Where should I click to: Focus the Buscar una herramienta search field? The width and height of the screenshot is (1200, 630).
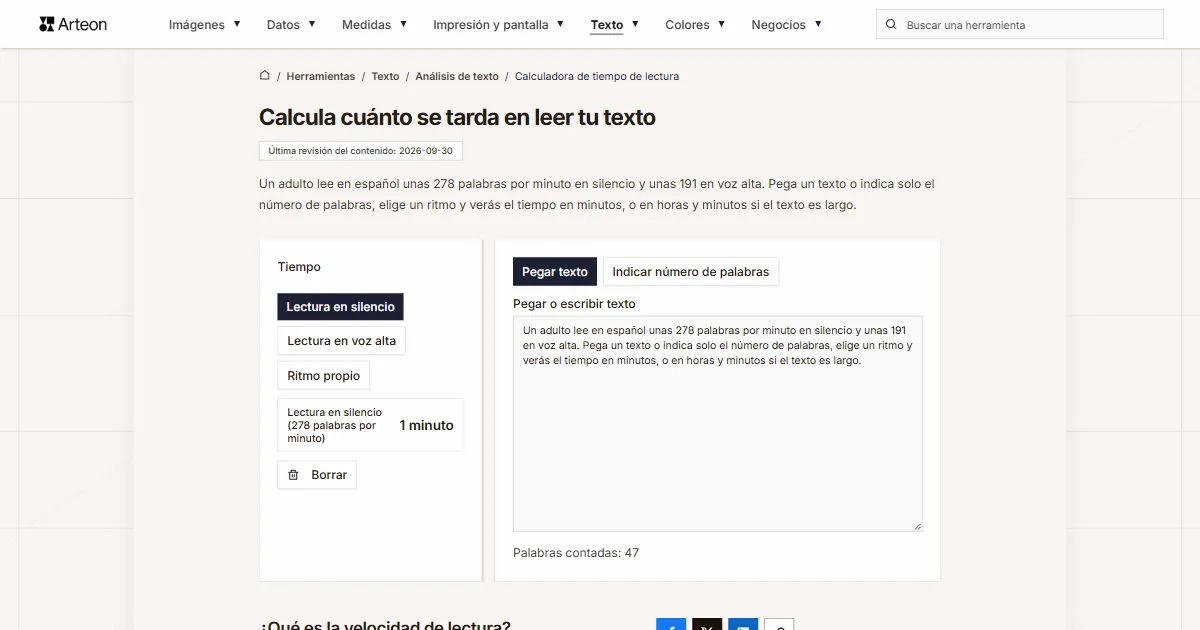click(1020, 24)
